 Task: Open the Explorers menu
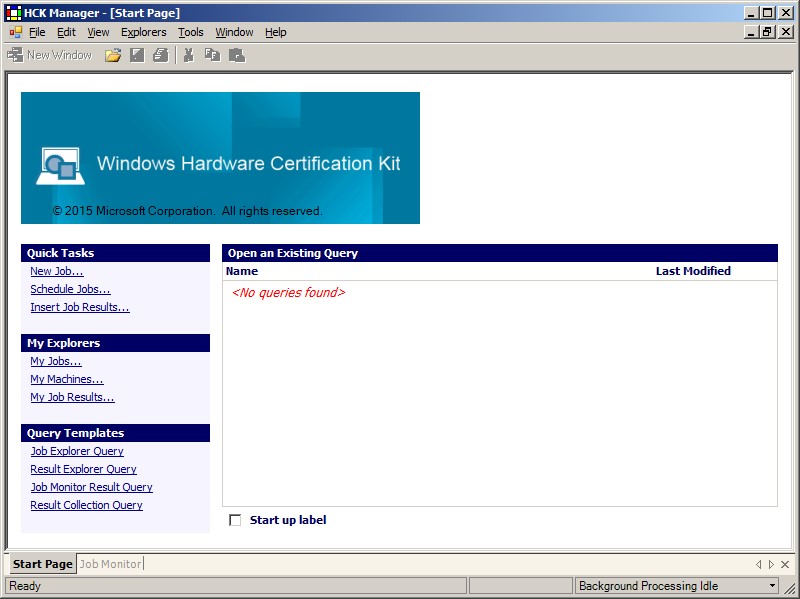[x=143, y=33]
